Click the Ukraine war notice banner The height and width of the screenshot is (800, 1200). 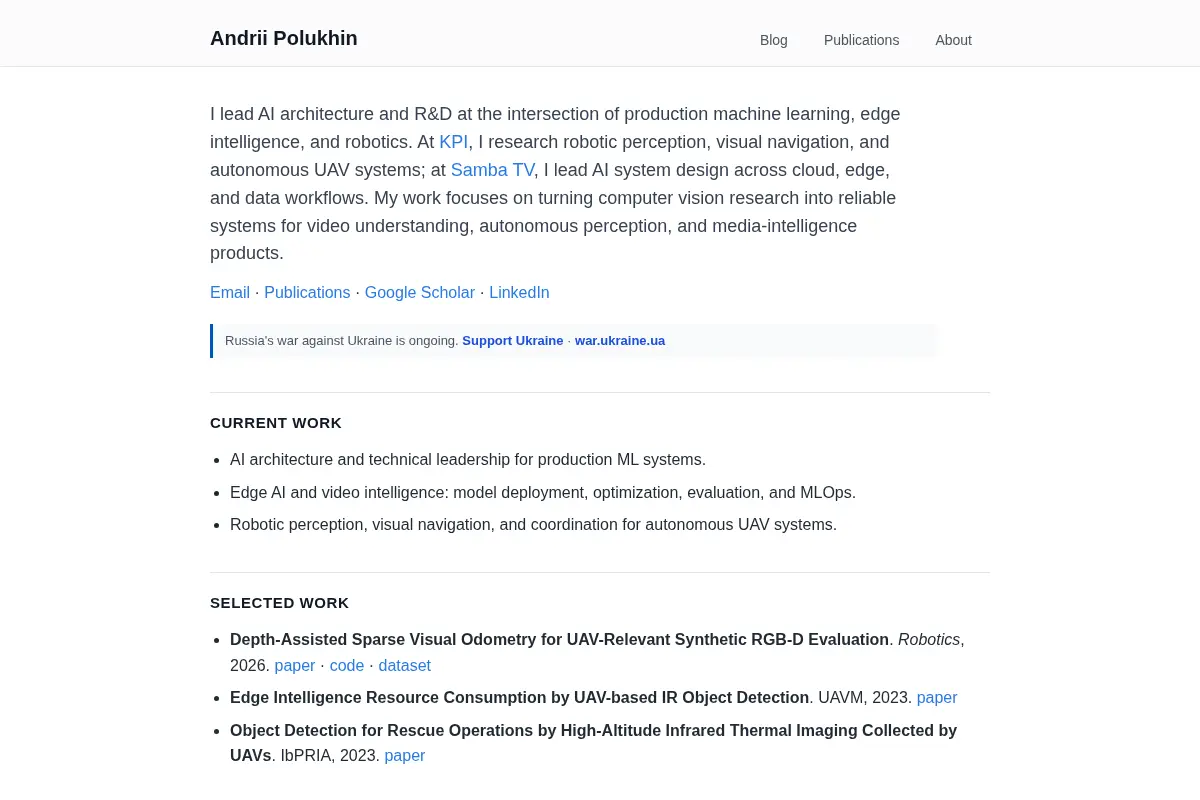pyautogui.click(x=574, y=341)
